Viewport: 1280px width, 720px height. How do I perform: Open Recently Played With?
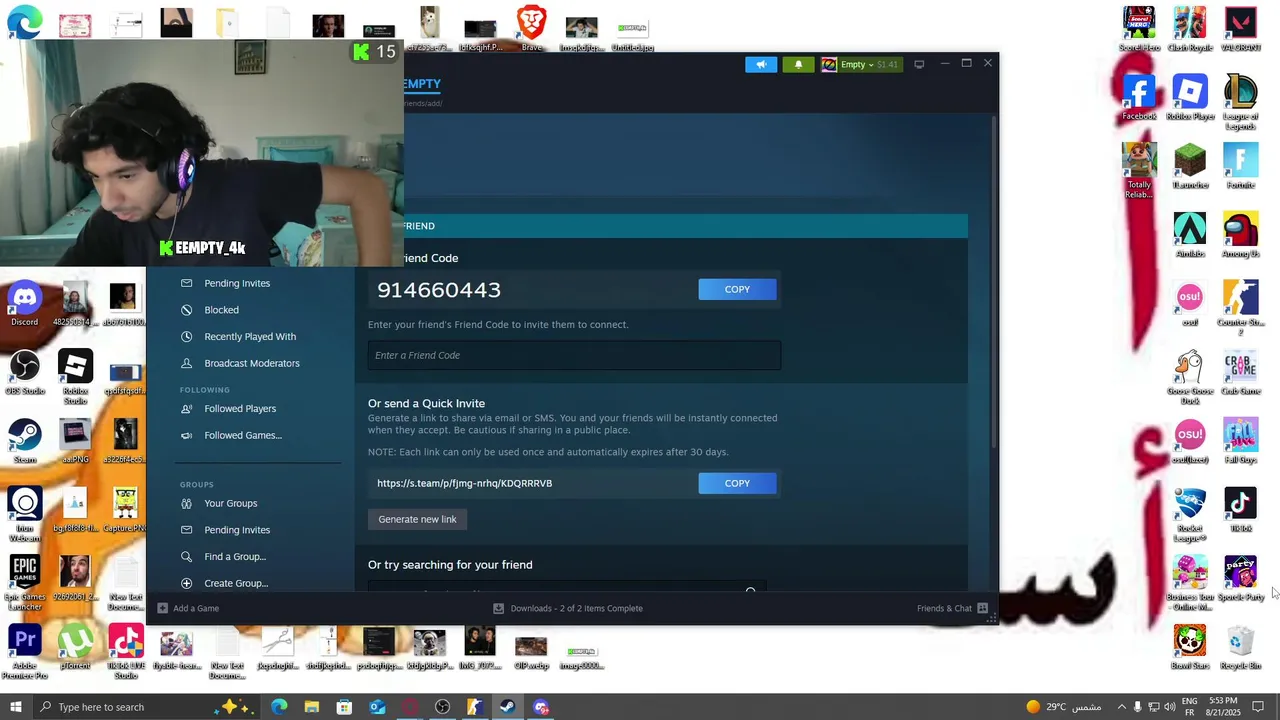(x=250, y=337)
